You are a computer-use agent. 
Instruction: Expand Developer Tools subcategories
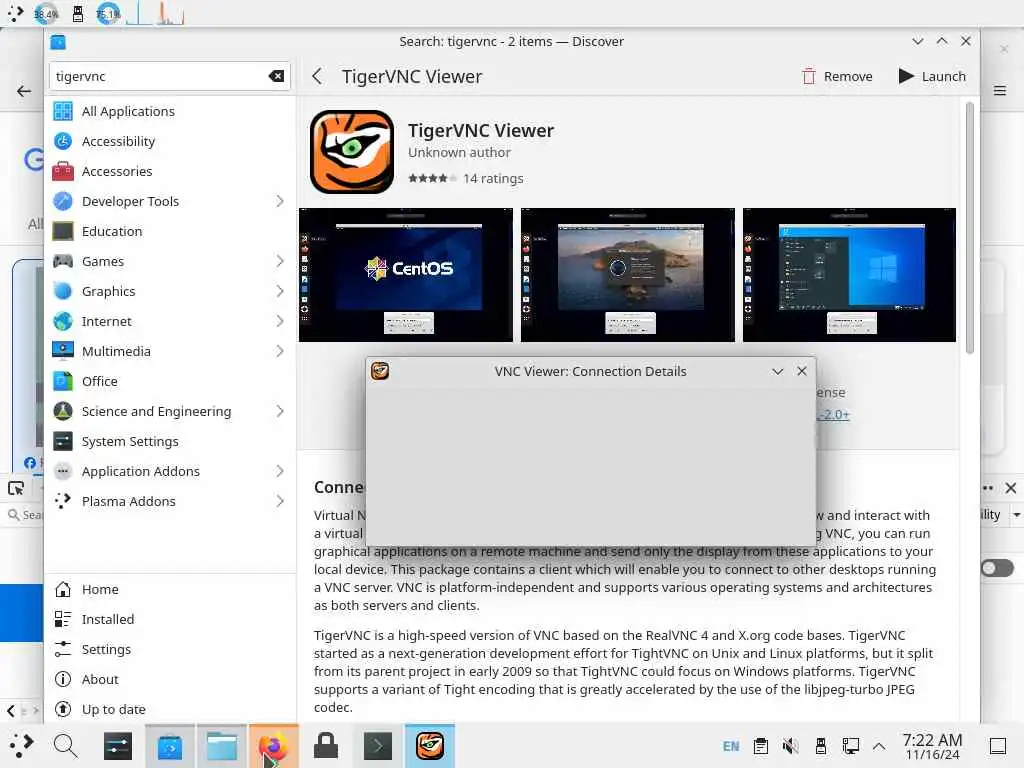pyautogui.click(x=280, y=201)
